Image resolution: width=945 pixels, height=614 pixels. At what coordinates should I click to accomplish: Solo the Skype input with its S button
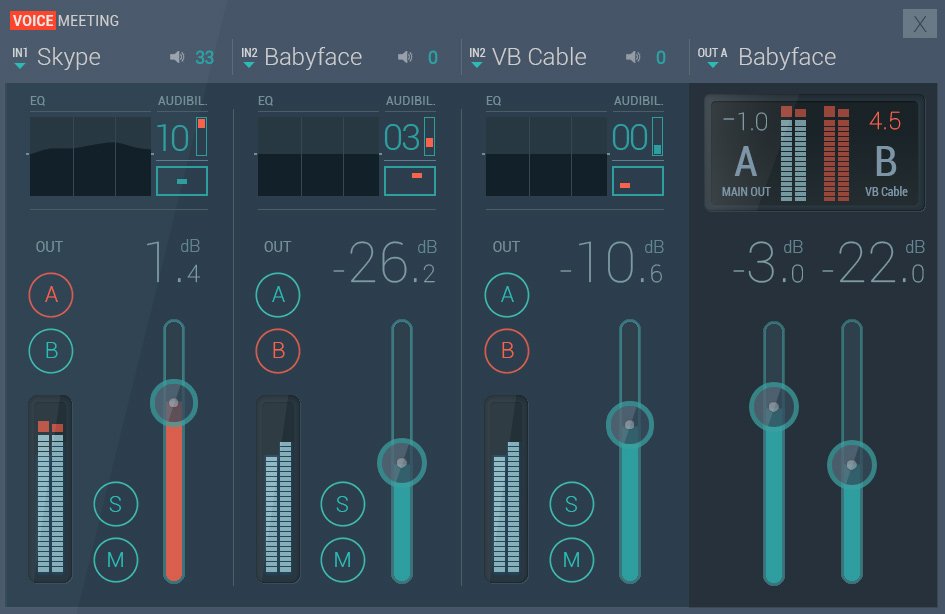[x=115, y=504]
